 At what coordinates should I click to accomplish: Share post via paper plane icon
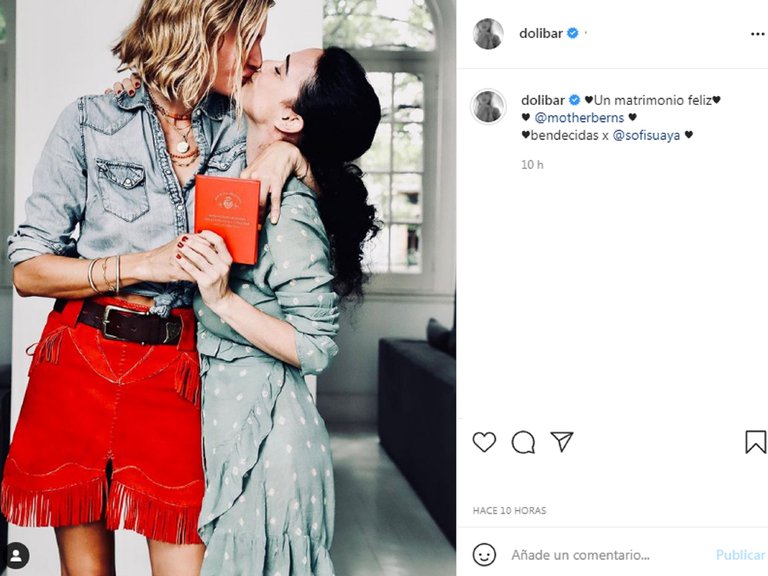(x=562, y=441)
